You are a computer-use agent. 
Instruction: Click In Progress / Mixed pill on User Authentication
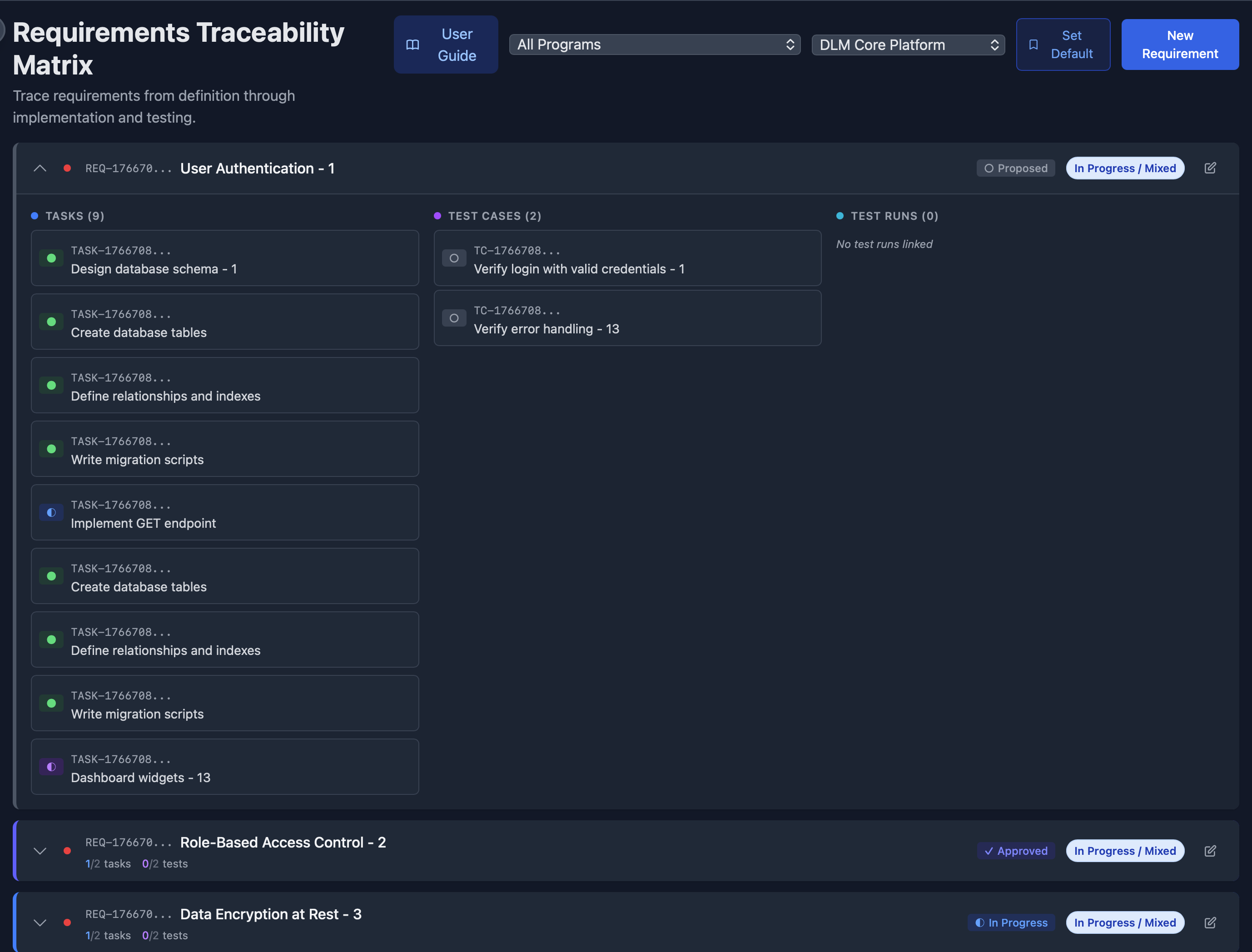[1124, 169]
